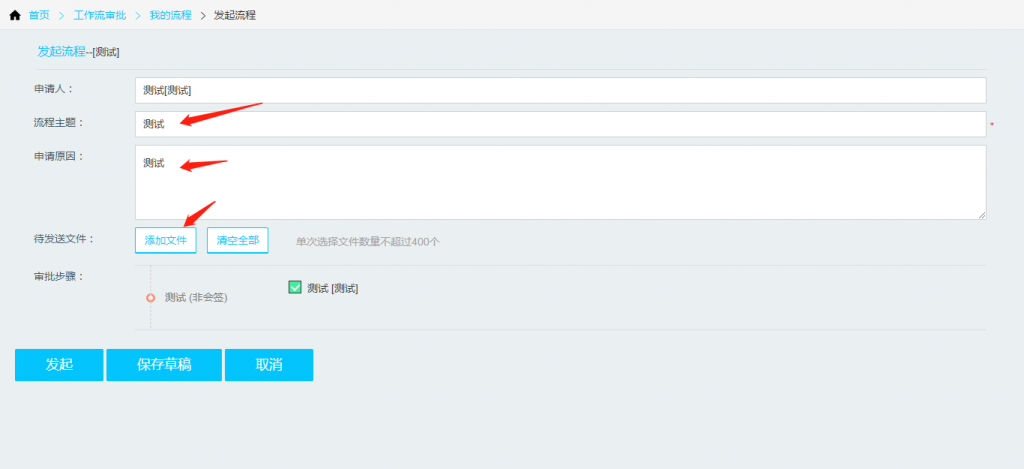Click the 添加文件 button

click(166, 240)
